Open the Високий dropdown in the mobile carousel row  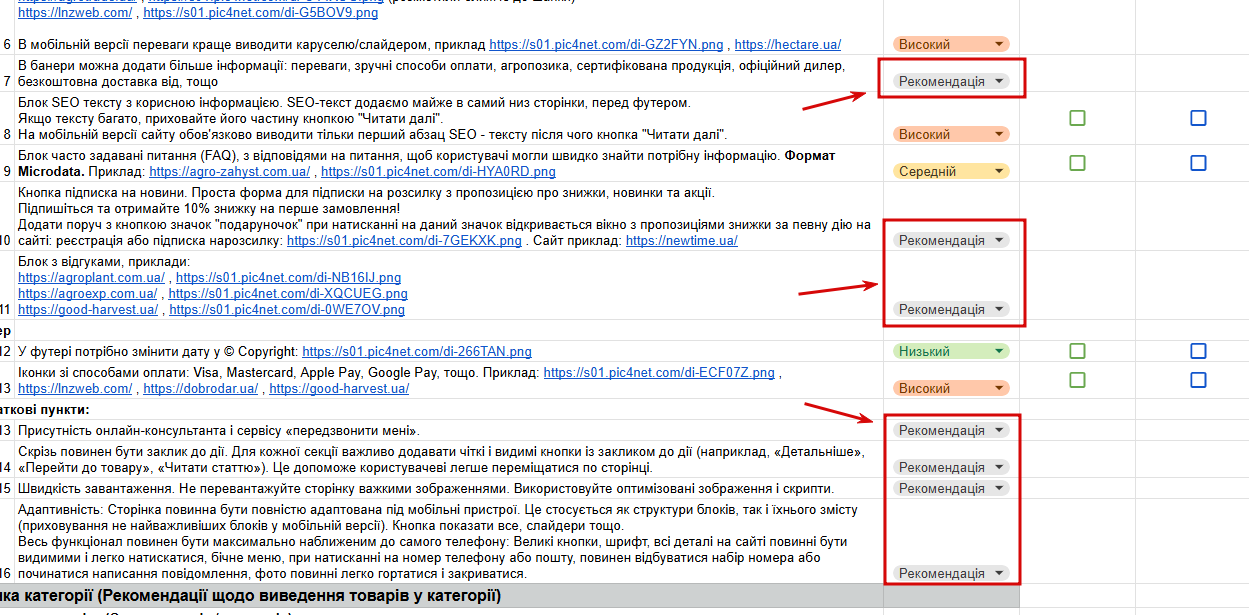951,45
